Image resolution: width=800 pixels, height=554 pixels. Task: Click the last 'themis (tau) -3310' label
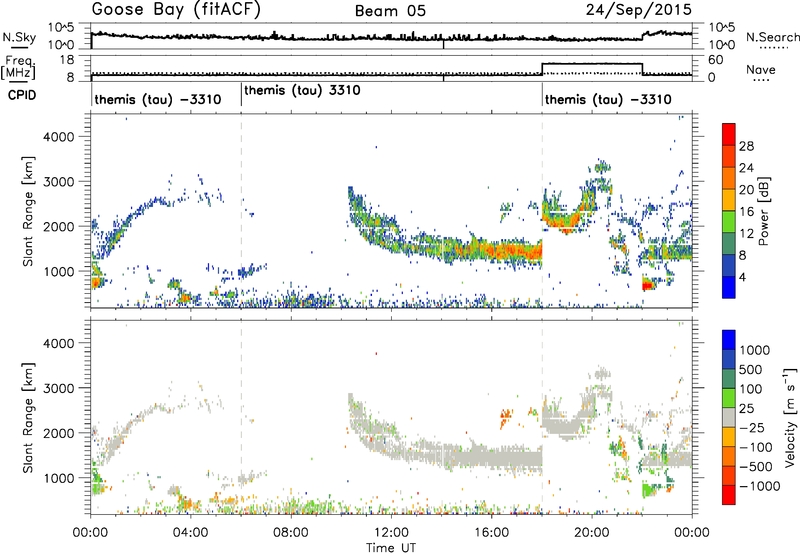608,99
